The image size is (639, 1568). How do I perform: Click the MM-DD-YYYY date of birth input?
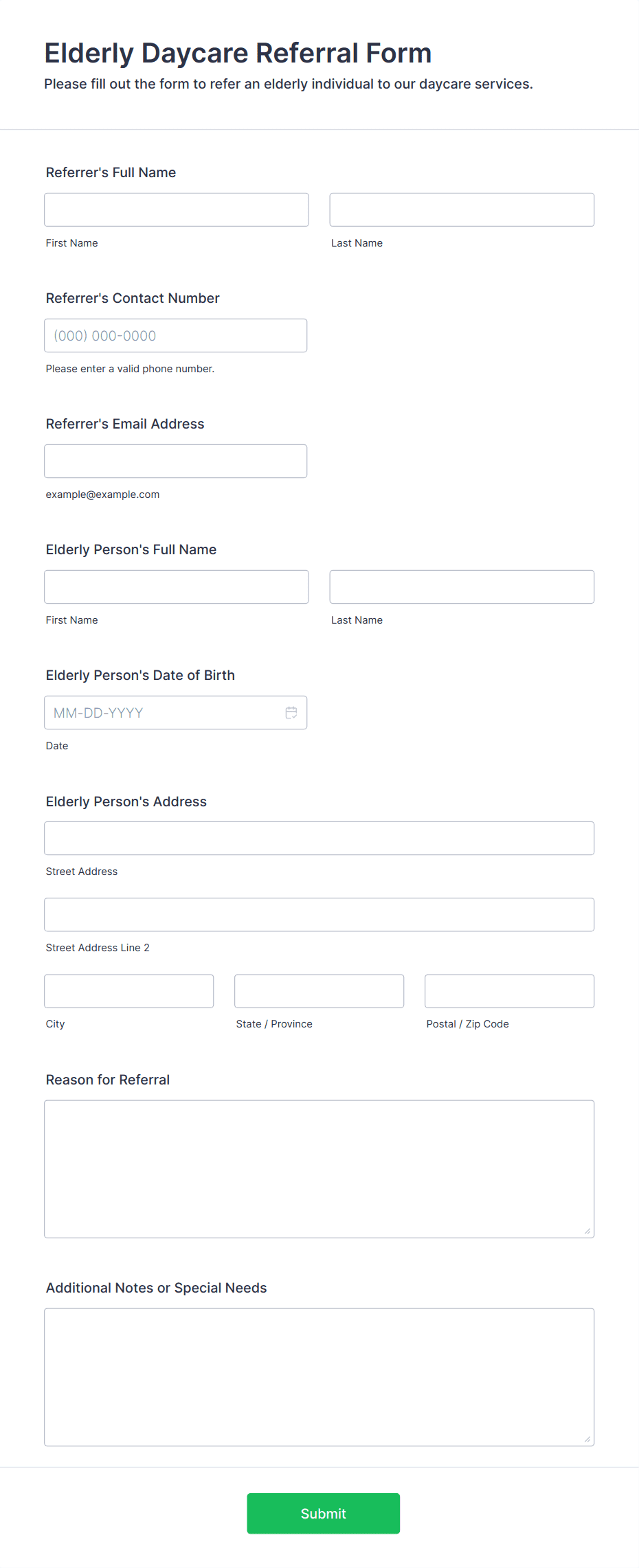tap(165, 713)
